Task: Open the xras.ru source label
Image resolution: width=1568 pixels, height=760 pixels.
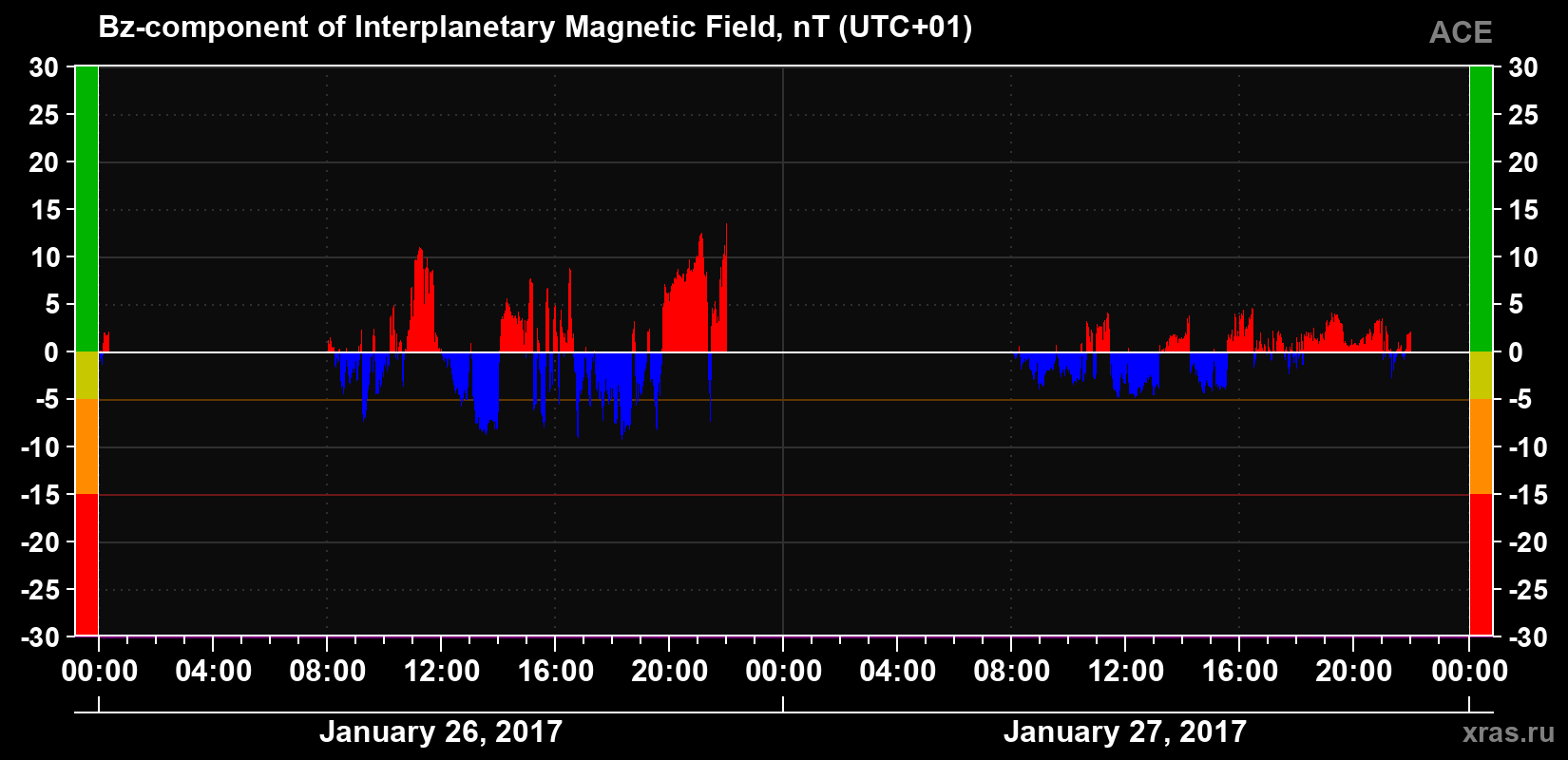Action: pyautogui.click(x=1509, y=732)
